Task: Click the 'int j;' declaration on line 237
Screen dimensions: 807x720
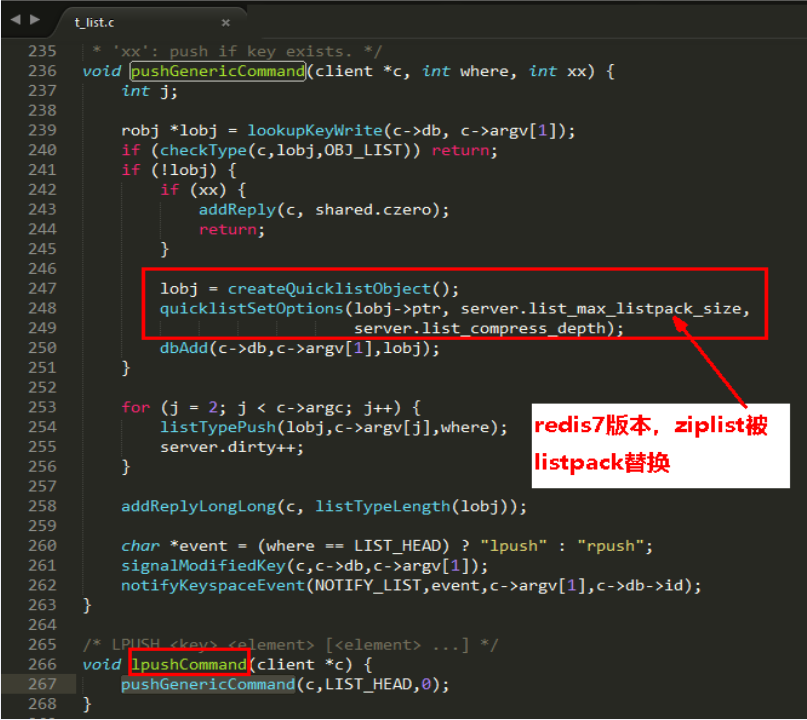Action: click(150, 91)
